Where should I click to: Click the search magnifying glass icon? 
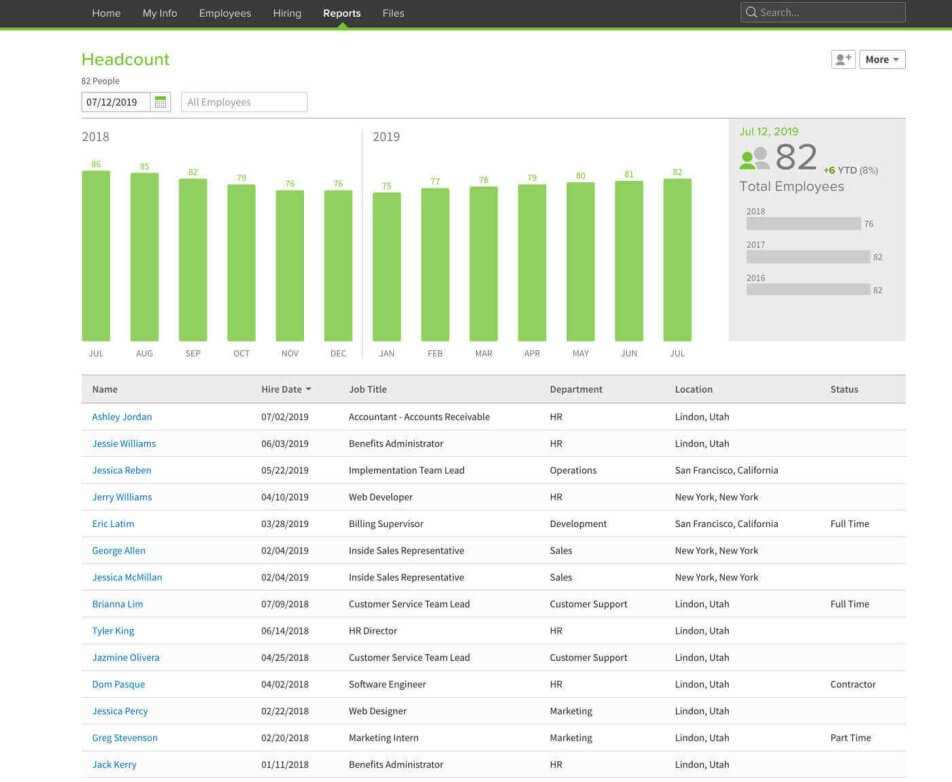(751, 12)
